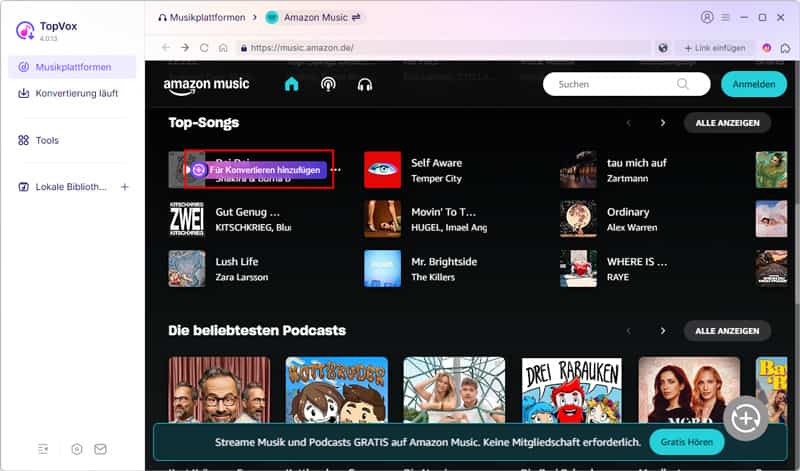
Task: Open the user account icon
Action: click(x=707, y=17)
